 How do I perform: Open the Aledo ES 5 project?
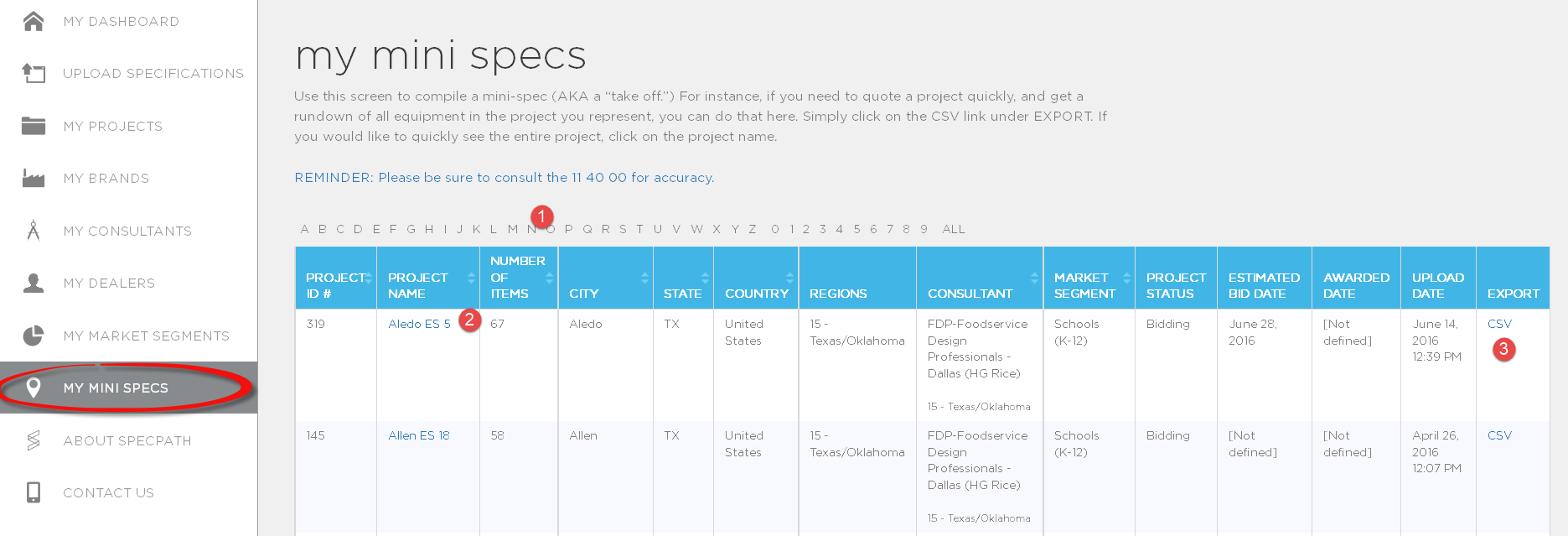[x=419, y=324]
